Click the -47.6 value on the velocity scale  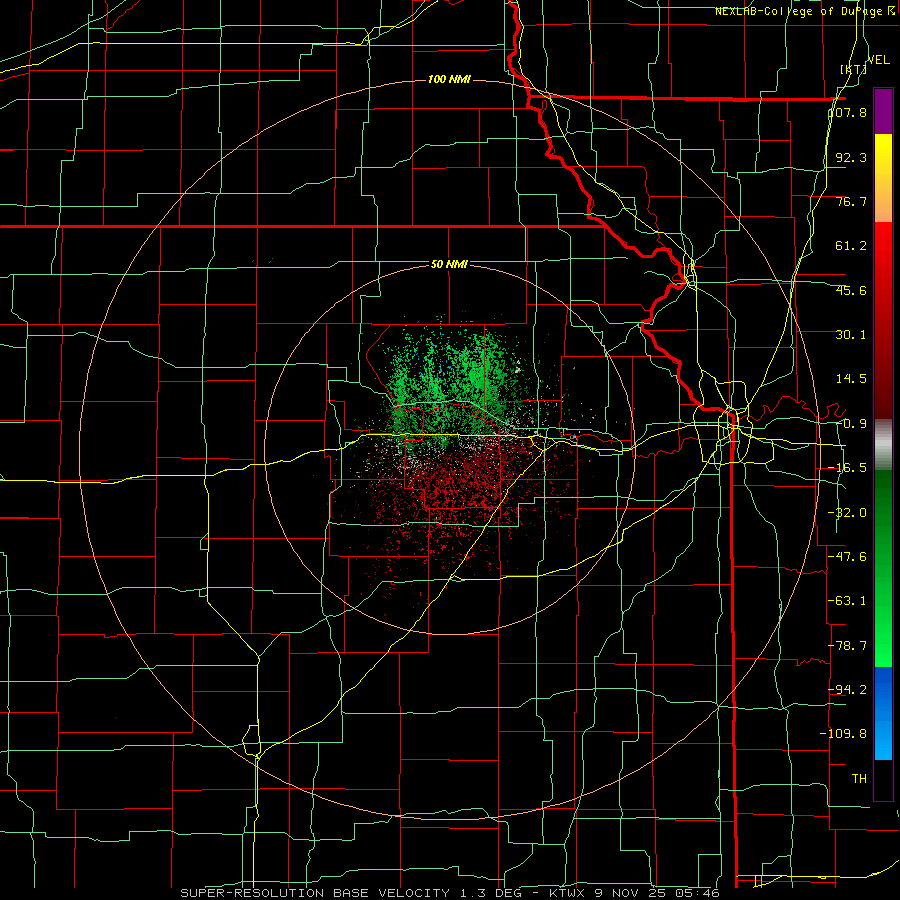click(x=847, y=557)
